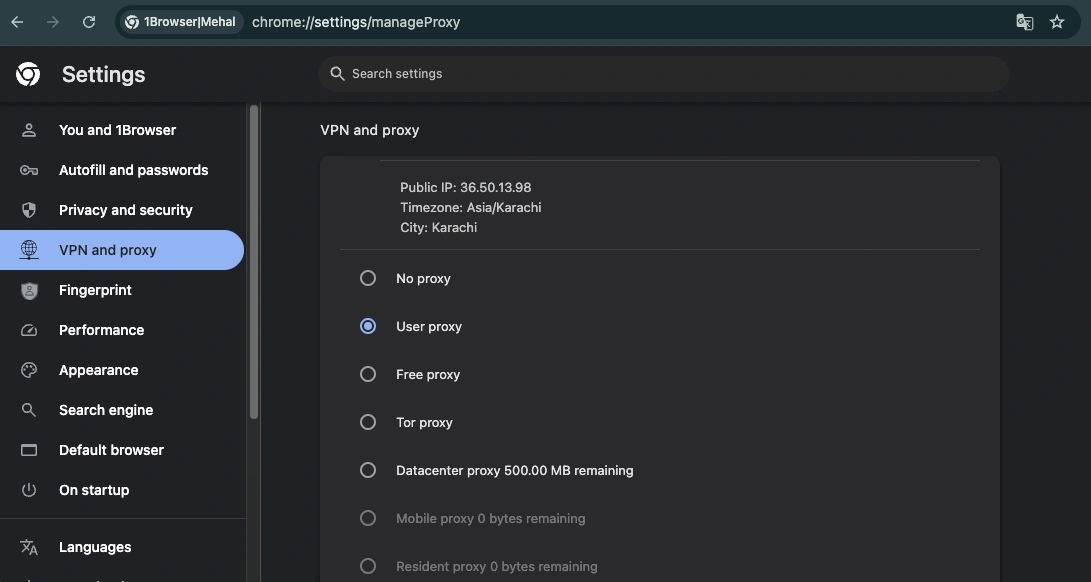Open Privacy and security settings
The width and height of the screenshot is (1091, 582).
[x=125, y=210]
